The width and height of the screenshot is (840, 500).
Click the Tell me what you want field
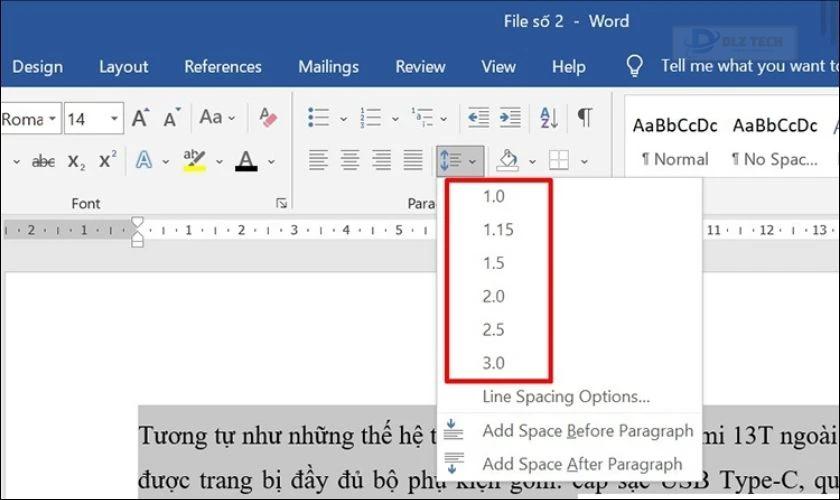coord(749,66)
